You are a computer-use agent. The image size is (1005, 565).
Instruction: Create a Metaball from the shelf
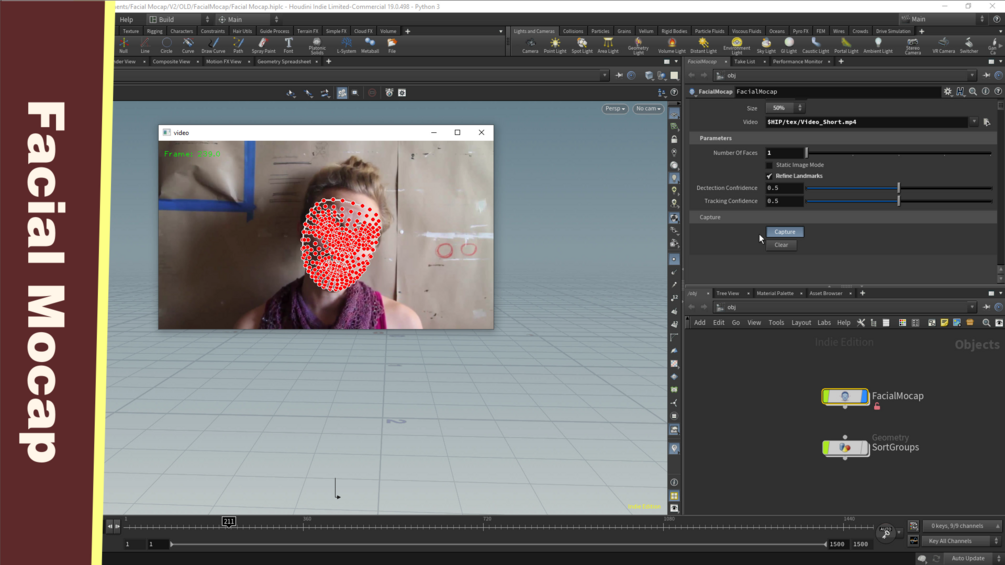[370, 45]
